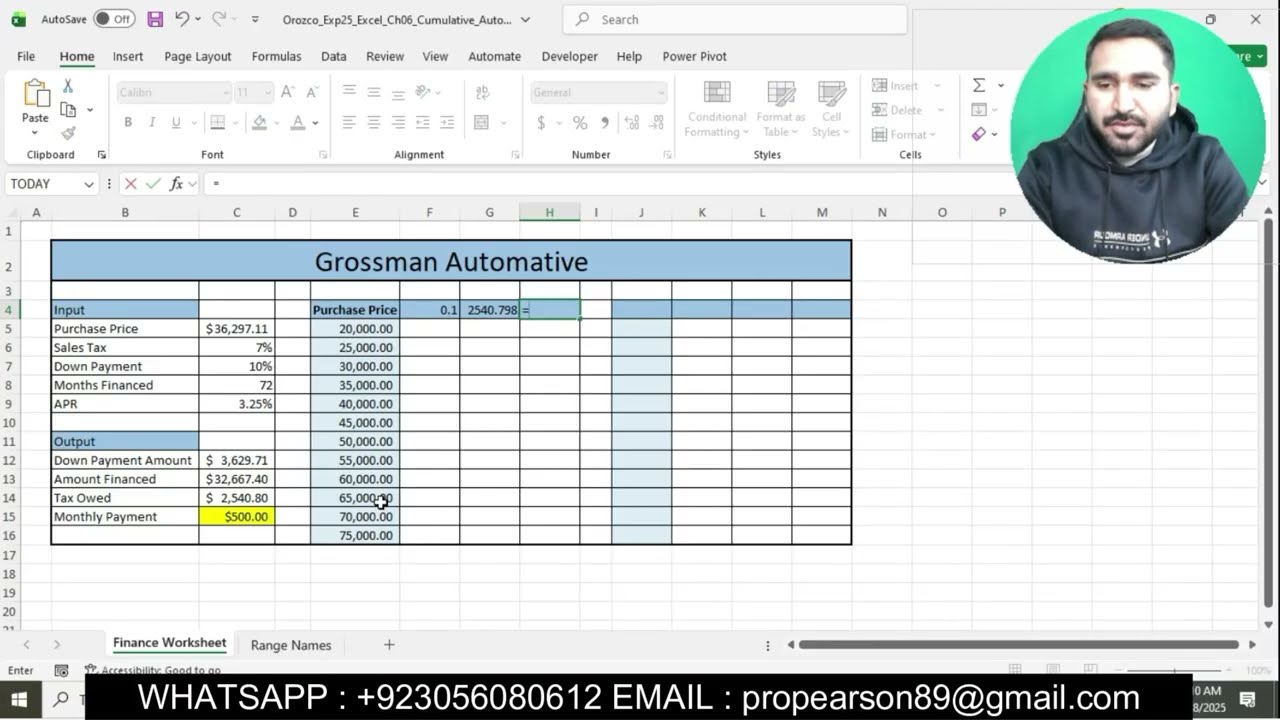Click the Undo arrow icon

[x=182, y=19]
